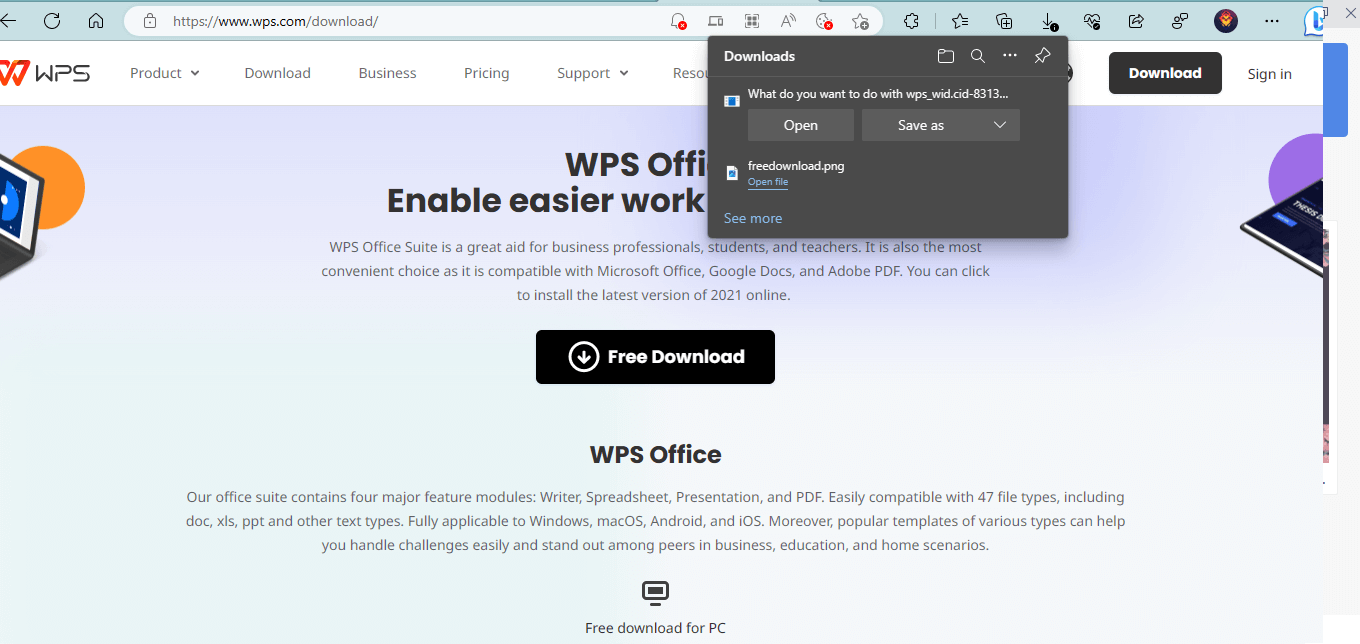
Task: Open Settings and more ellipsis menu
Action: (x=1272, y=20)
